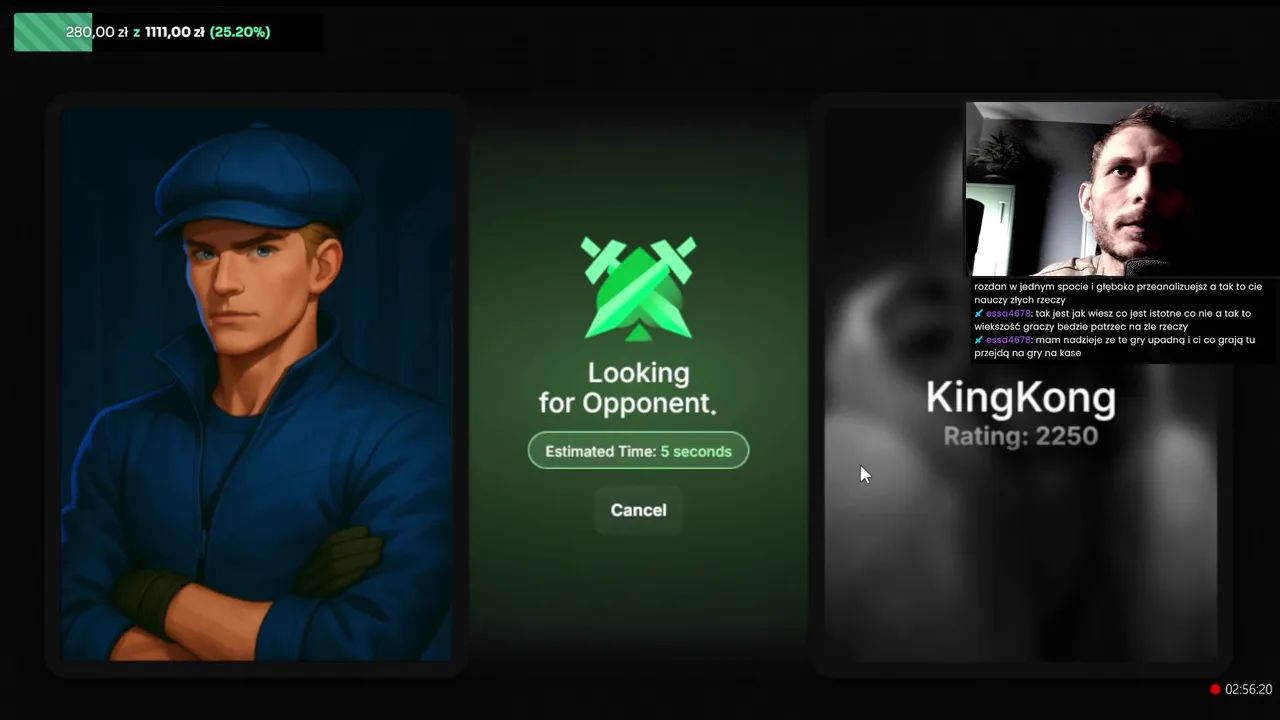Screen dimensions: 1280x720
Task: Click the 02:56:20 stream timer
Action: click(x=1248, y=689)
